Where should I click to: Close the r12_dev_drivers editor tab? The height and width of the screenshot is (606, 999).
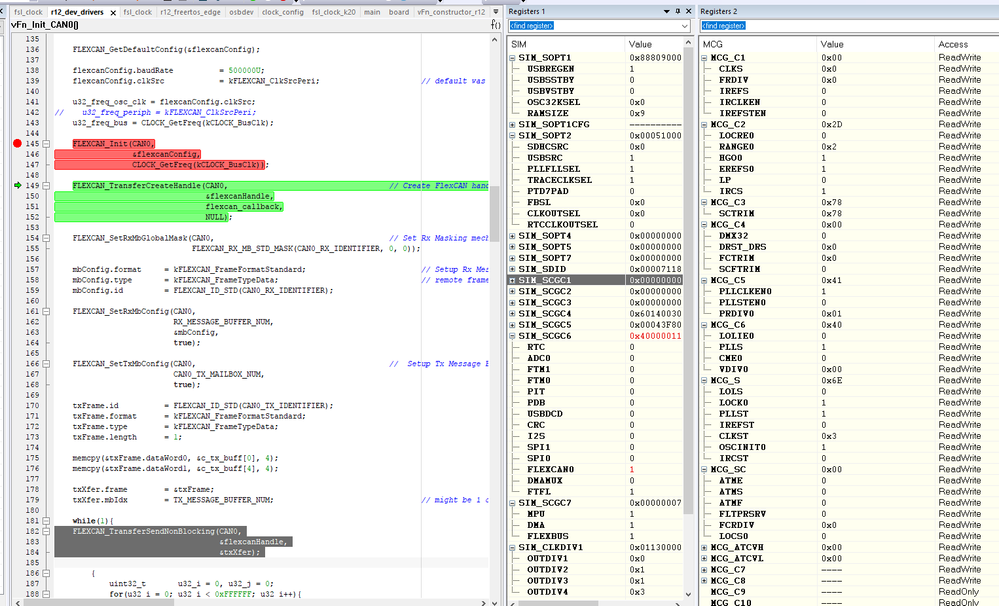click(x=112, y=12)
